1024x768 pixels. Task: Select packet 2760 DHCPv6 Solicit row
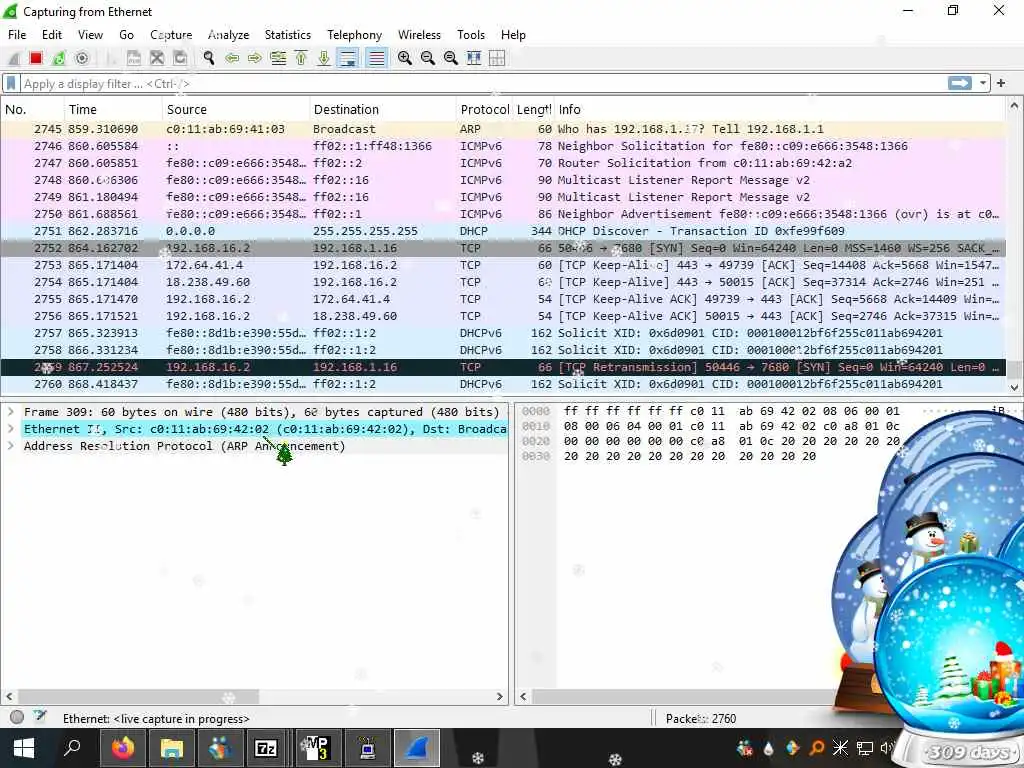point(503,383)
